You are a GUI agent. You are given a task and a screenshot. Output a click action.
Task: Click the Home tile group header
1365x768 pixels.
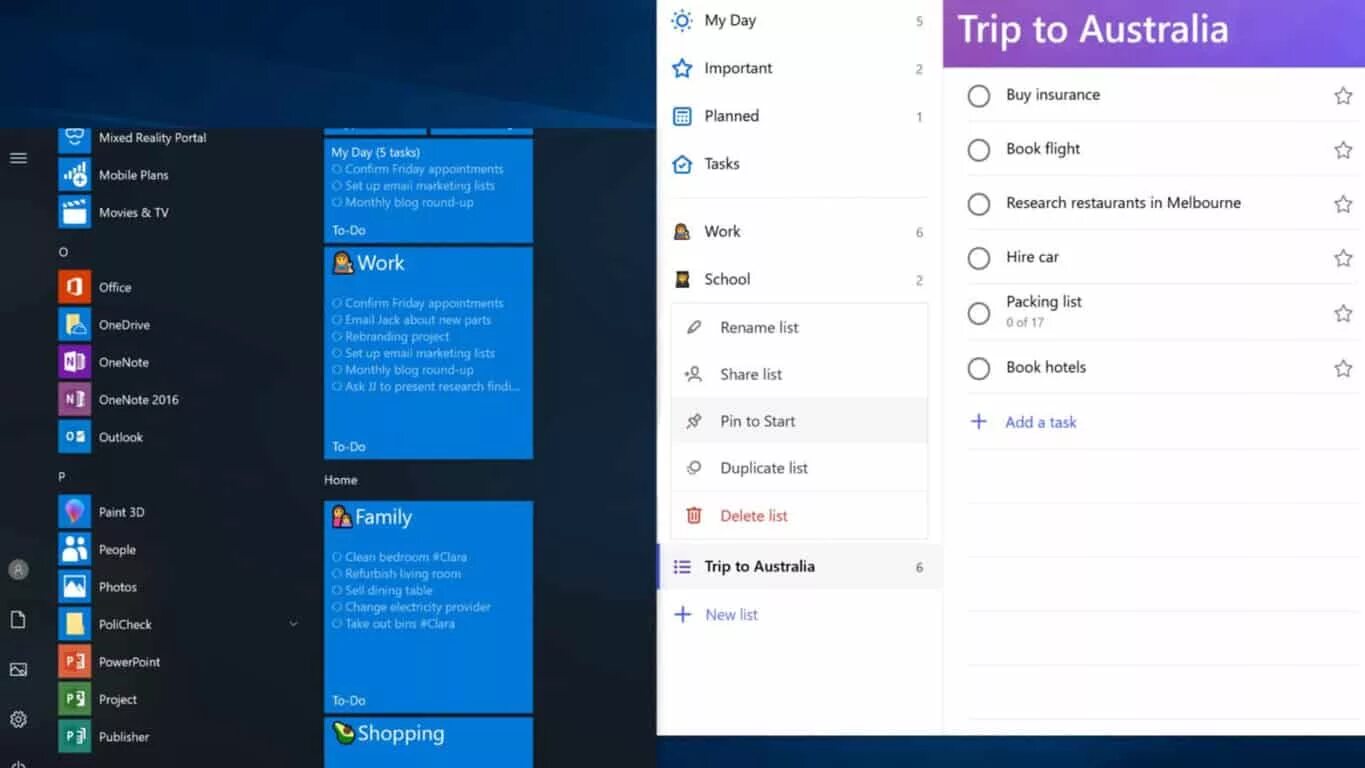pos(341,480)
